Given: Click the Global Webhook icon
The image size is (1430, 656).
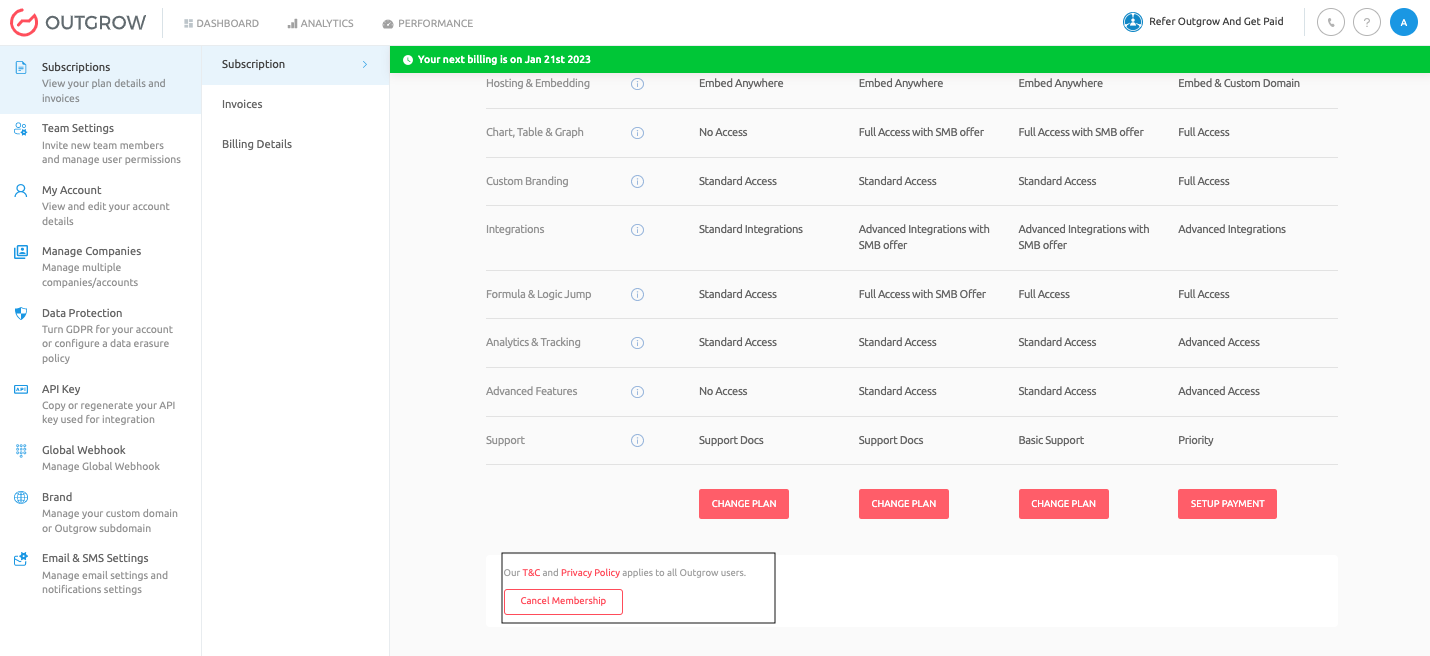Looking at the screenshot, I should pyautogui.click(x=21, y=451).
